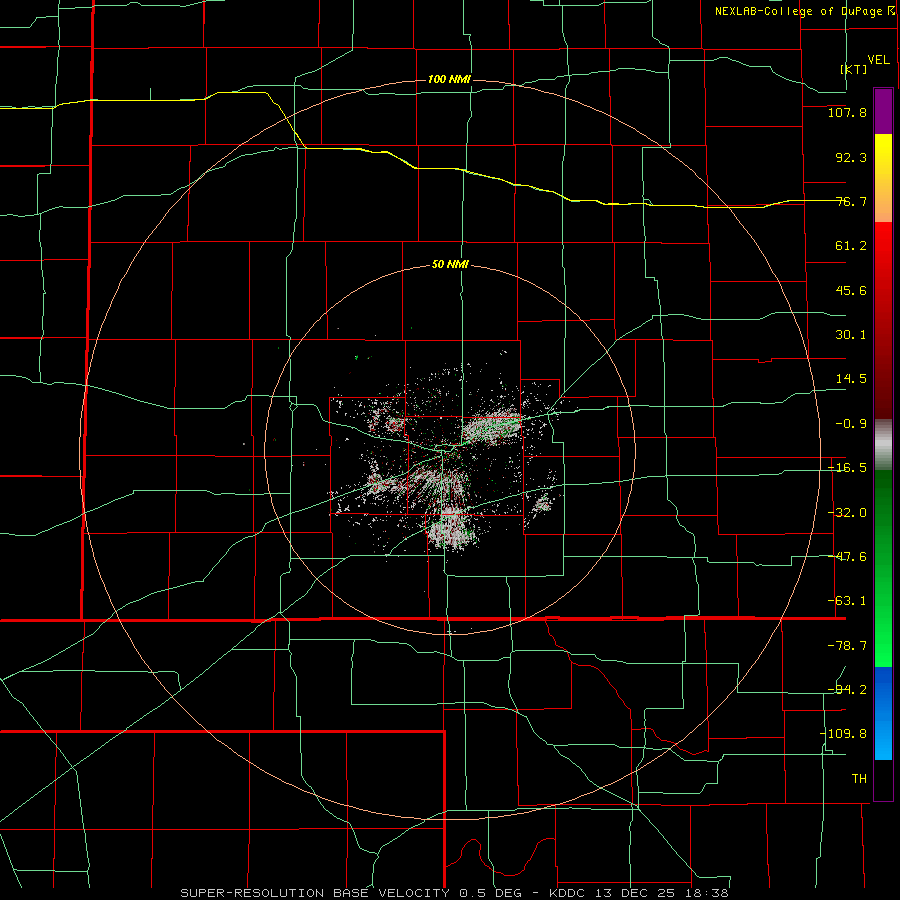Viewport: 900px width, 900px height.
Task: Click the -63.1 velocity scale value
Action: 847,601
